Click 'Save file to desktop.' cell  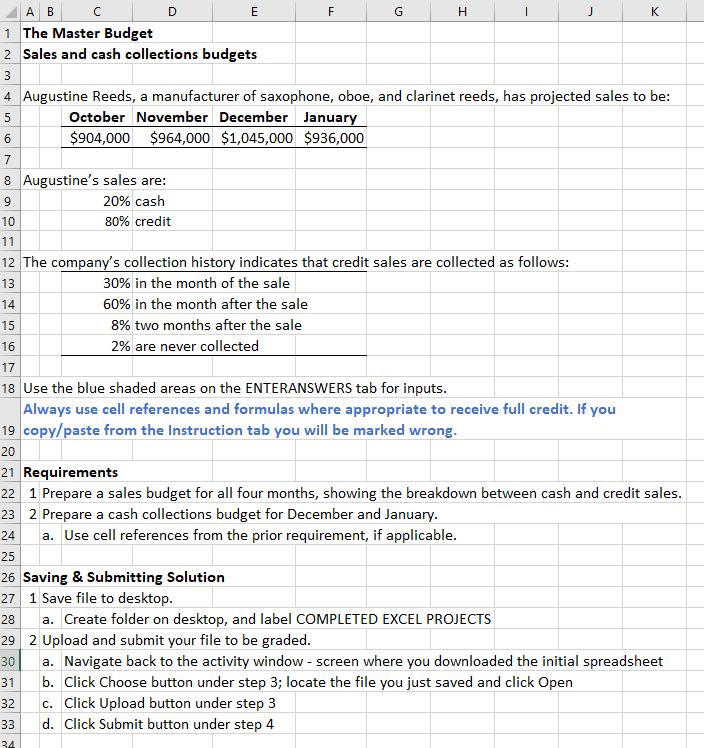pyautogui.click(x=107, y=598)
